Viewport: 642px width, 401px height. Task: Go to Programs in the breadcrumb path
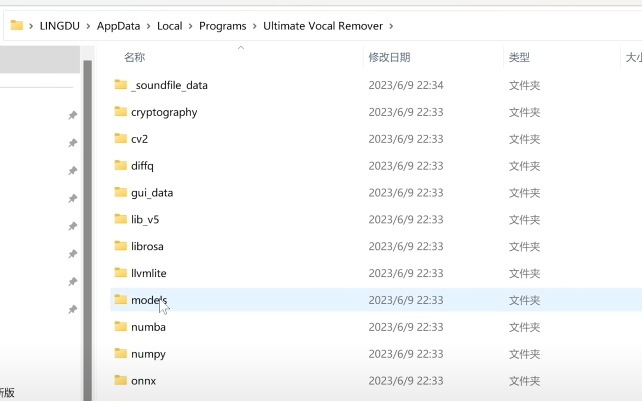[x=223, y=26]
